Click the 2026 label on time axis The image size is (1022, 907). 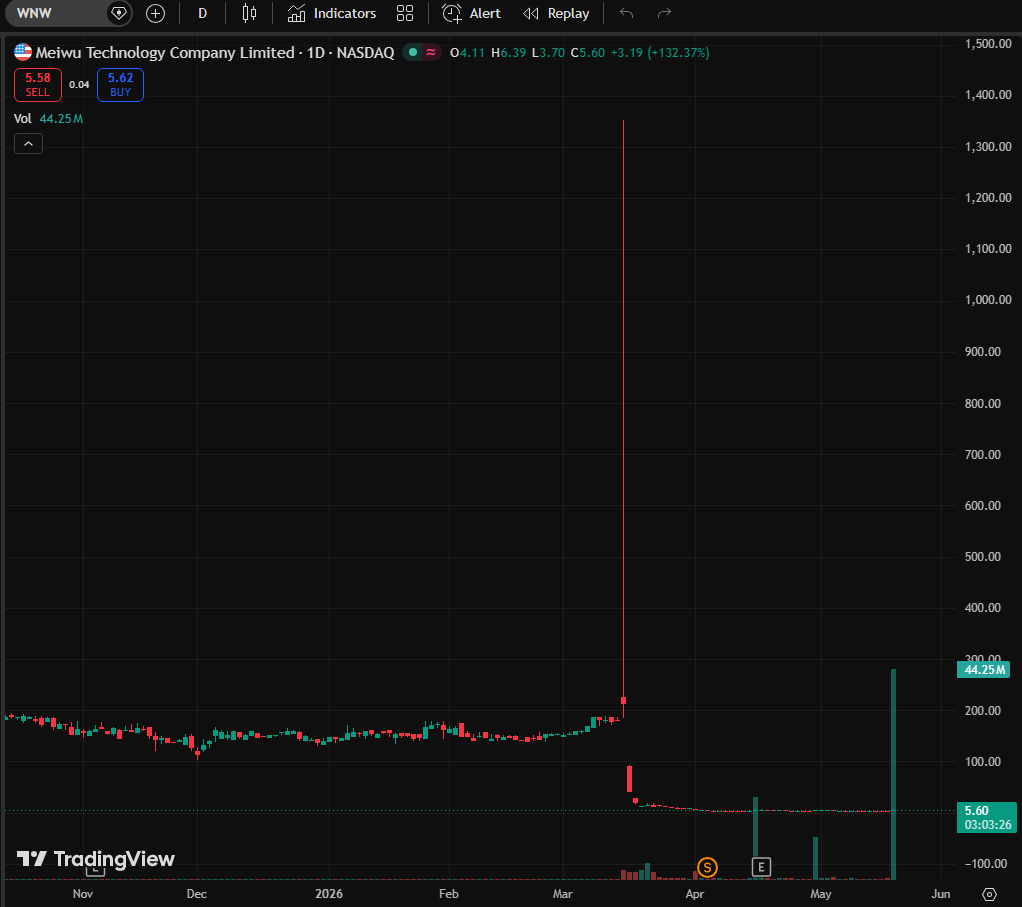pos(329,893)
